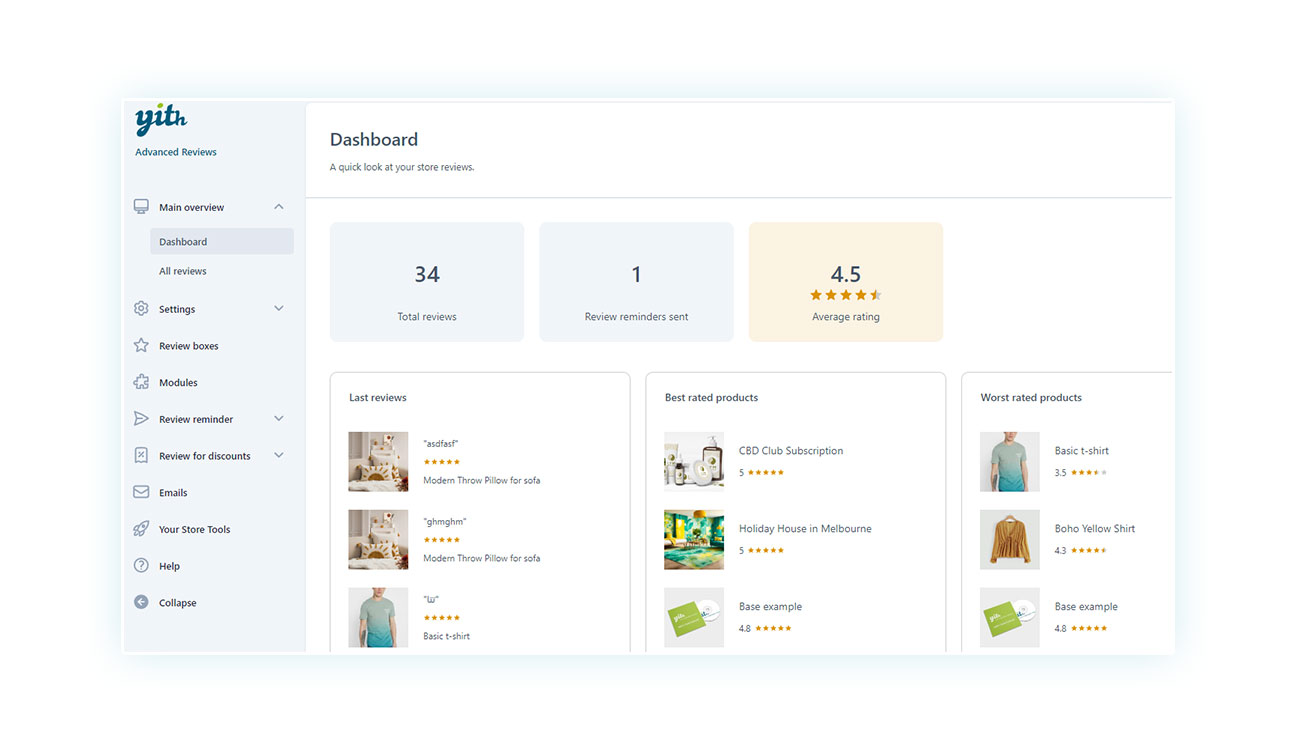Open CBD Club Subscription product
Image resolution: width=1300 pixels, height=755 pixels.
click(x=791, y=451)
